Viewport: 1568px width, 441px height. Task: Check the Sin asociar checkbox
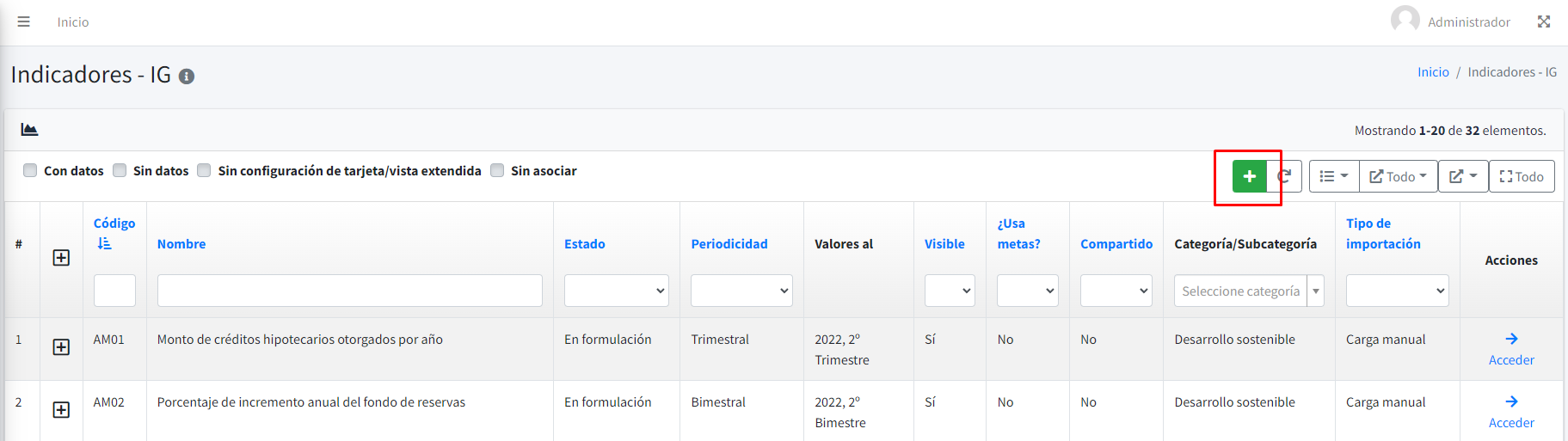click(x=497, y=170)
